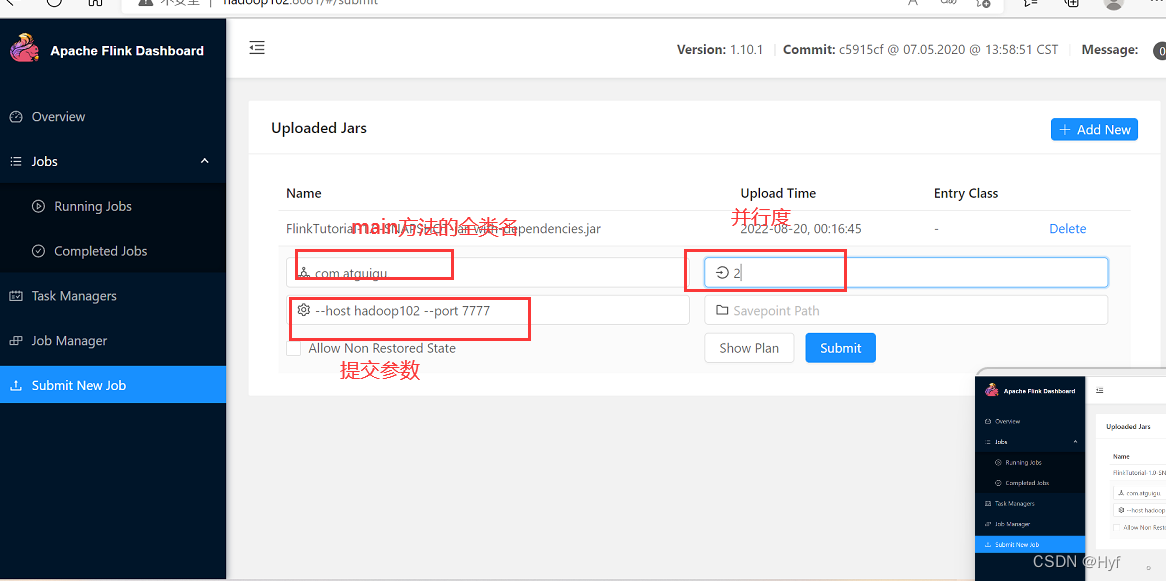Click the Version 1.10.1 text

click(x=720, y=50)
